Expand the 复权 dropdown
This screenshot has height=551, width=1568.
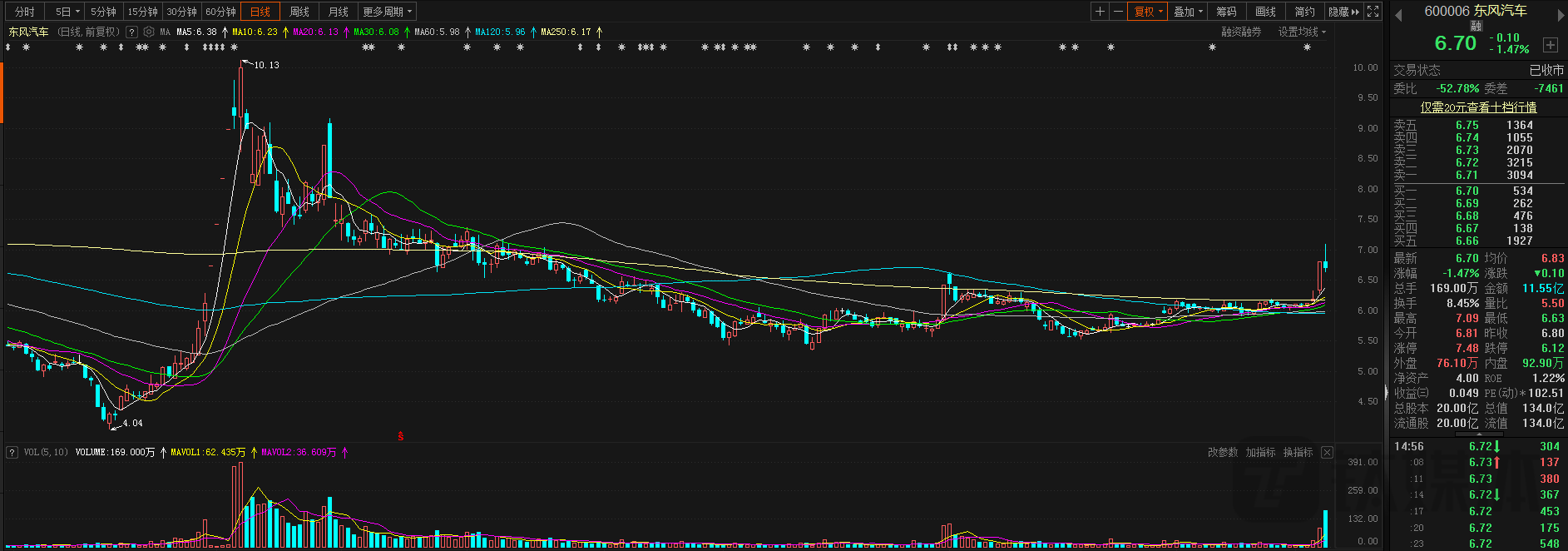pyautogui.click(x=1148, y=12)
